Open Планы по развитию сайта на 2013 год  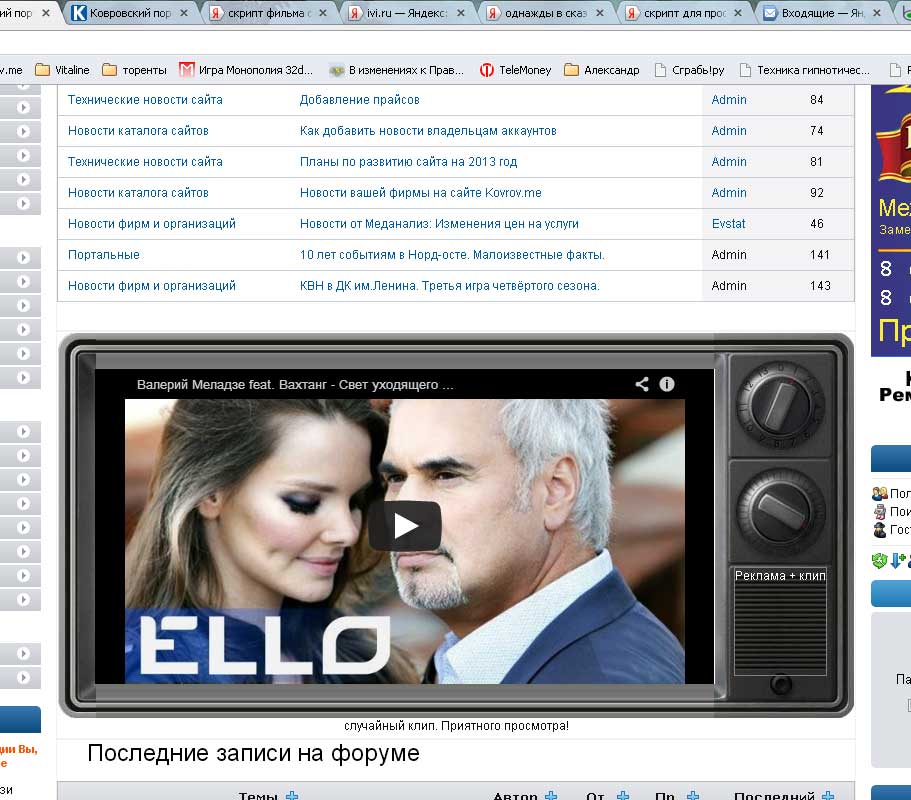tap(408, 162)
